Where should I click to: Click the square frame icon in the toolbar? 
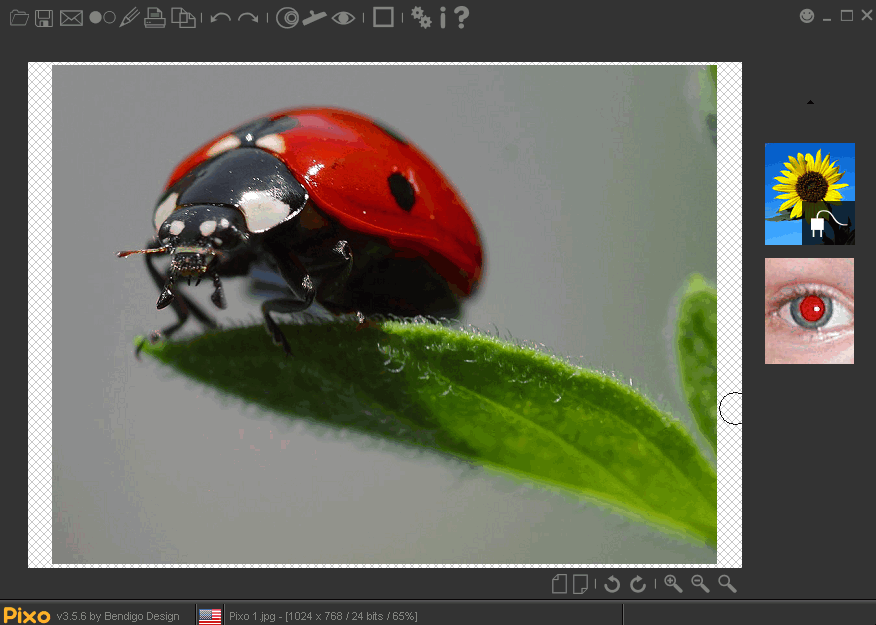383,17
